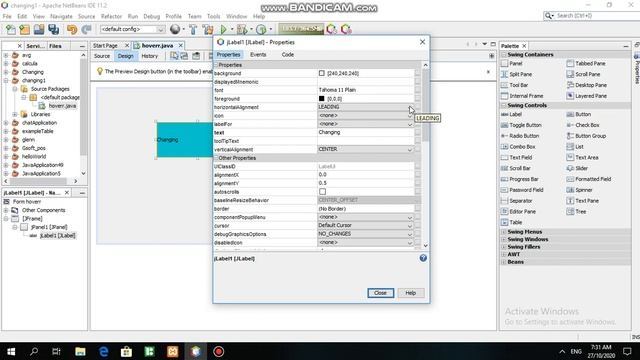Select Slider component in Palette
The image size is (640, 360).
tap(578, 168)
